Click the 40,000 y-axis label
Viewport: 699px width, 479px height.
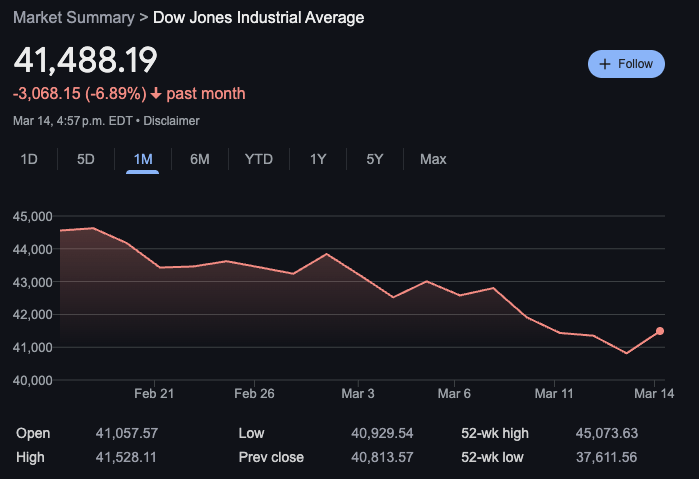pos(33,380)
